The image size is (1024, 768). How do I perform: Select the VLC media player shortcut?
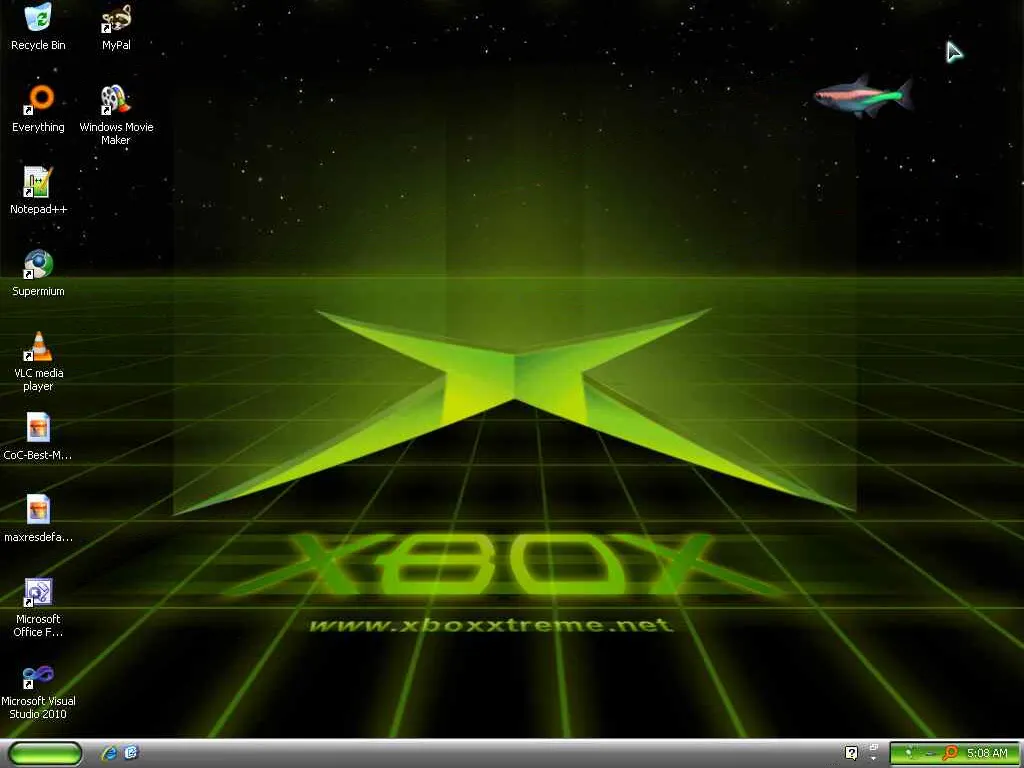coord(38,361)
